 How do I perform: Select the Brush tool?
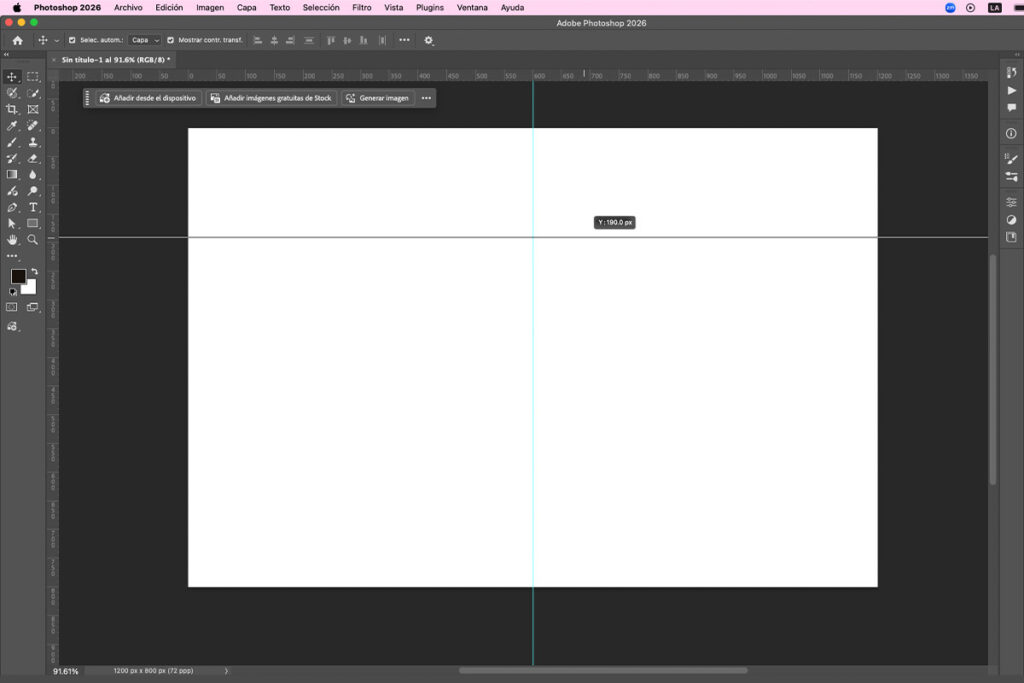pyautogui.click(x=12, y=143)
